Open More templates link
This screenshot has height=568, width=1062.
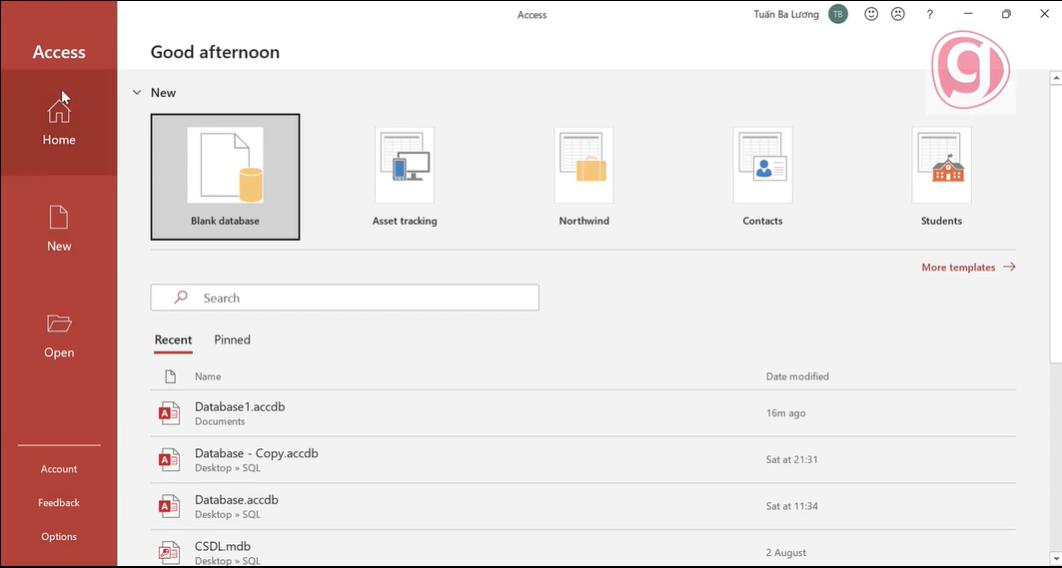(x=968, y=267)
